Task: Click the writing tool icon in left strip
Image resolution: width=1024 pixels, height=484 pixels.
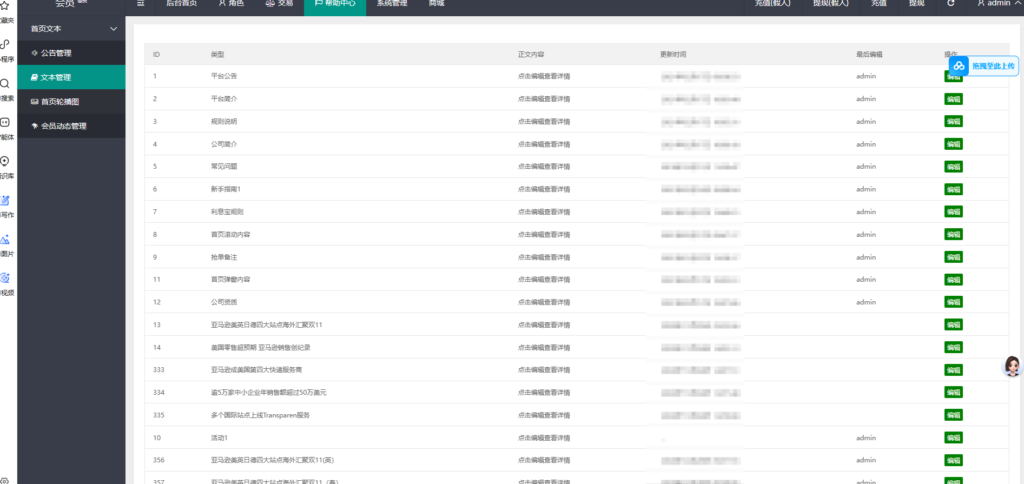Action: (5, 201)
